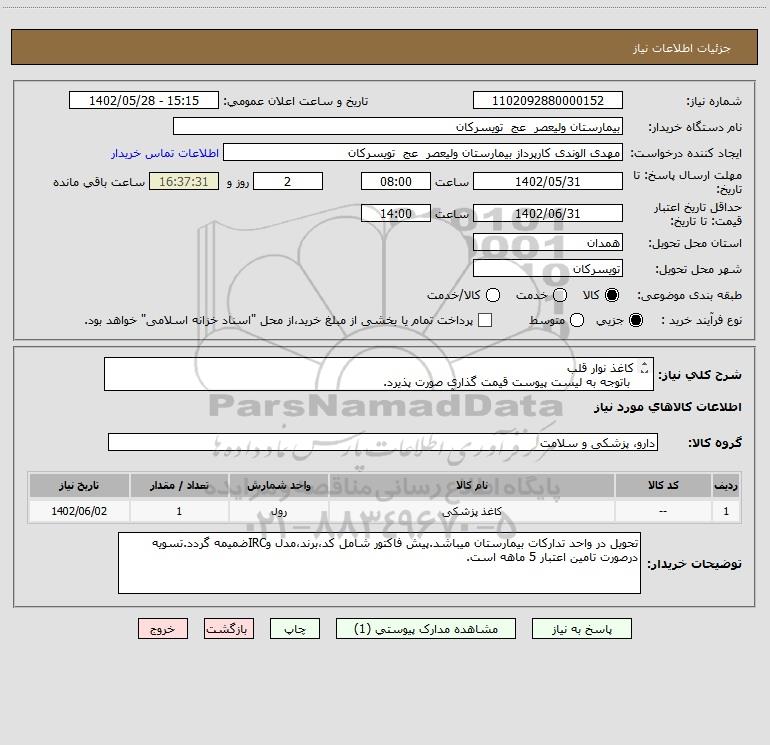Toggle the Islamic treasury payment checkbox
This screenshot has height=745, width=770.
[x=485, y=320]
